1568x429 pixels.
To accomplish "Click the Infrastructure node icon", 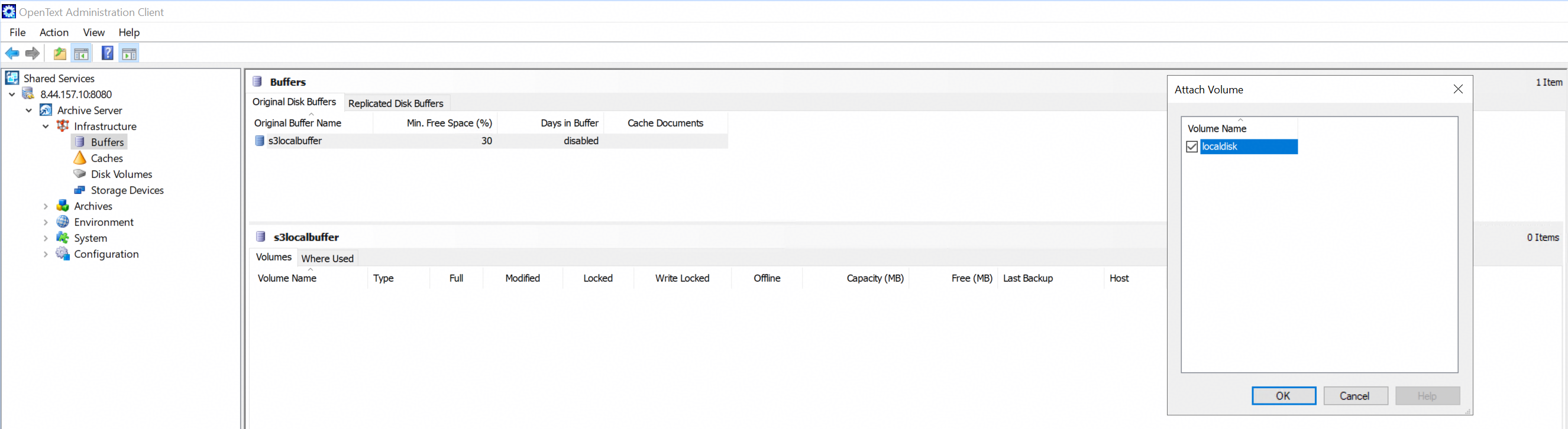I will [63, 126].
